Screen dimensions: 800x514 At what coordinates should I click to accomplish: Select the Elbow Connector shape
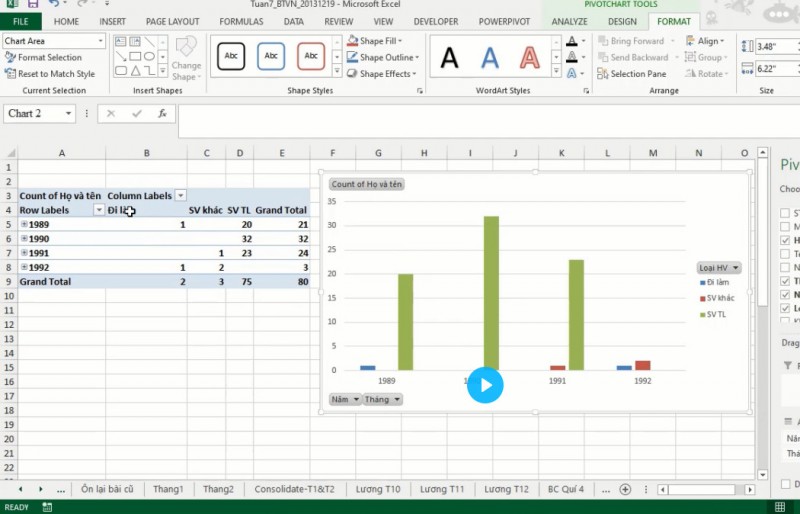149,70
